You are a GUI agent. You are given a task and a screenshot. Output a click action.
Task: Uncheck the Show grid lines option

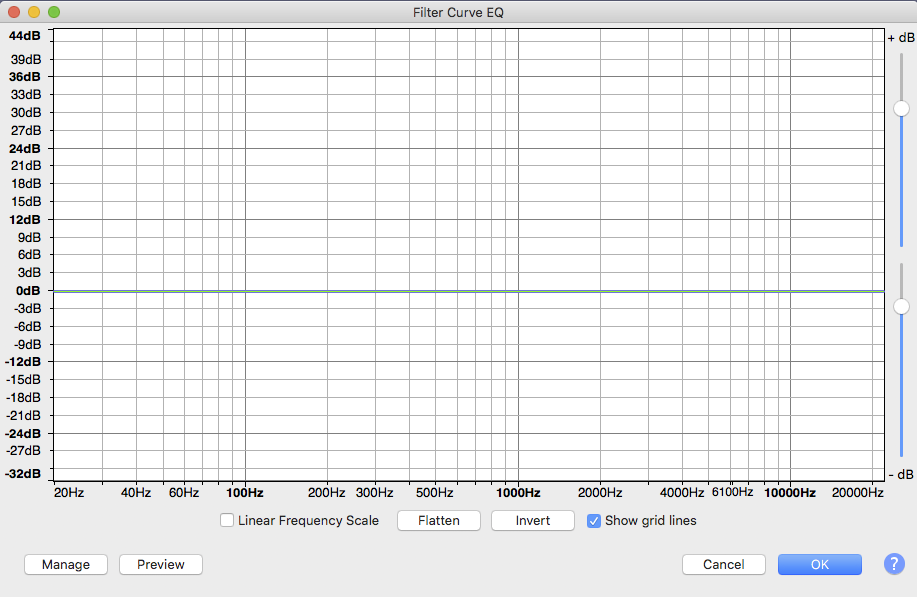(594, 520)
